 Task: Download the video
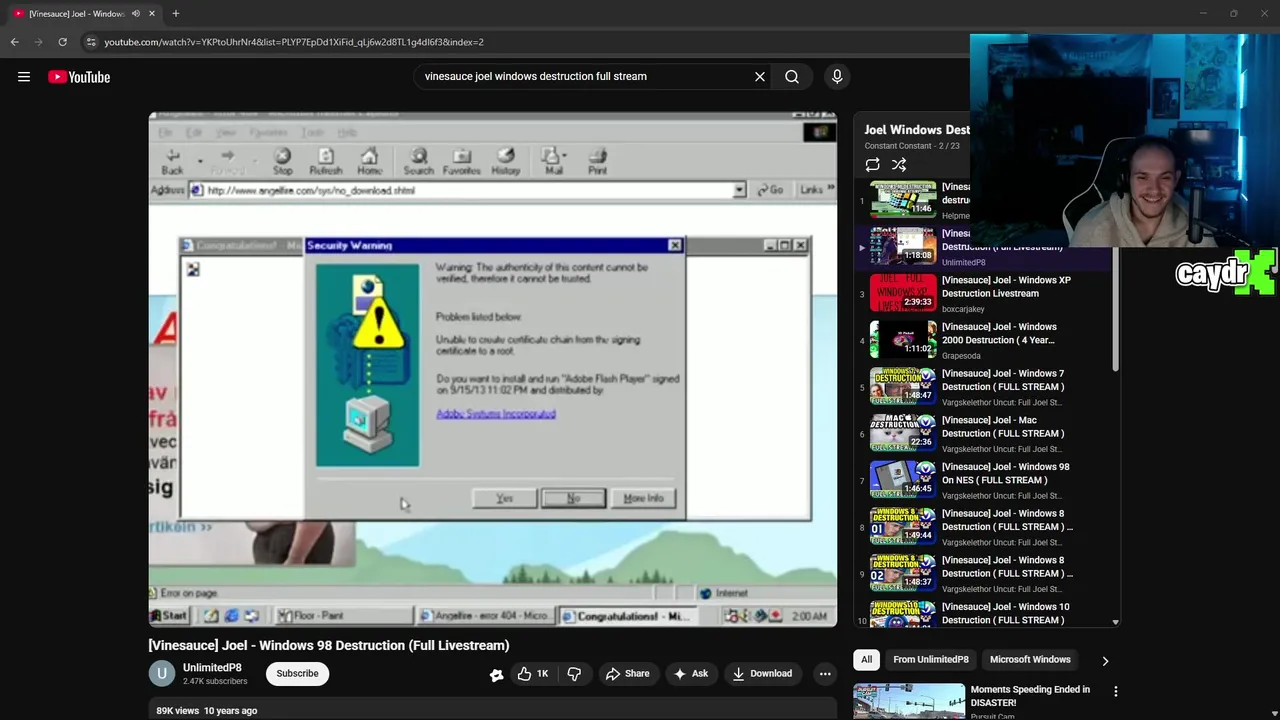[x=762, y=674]
